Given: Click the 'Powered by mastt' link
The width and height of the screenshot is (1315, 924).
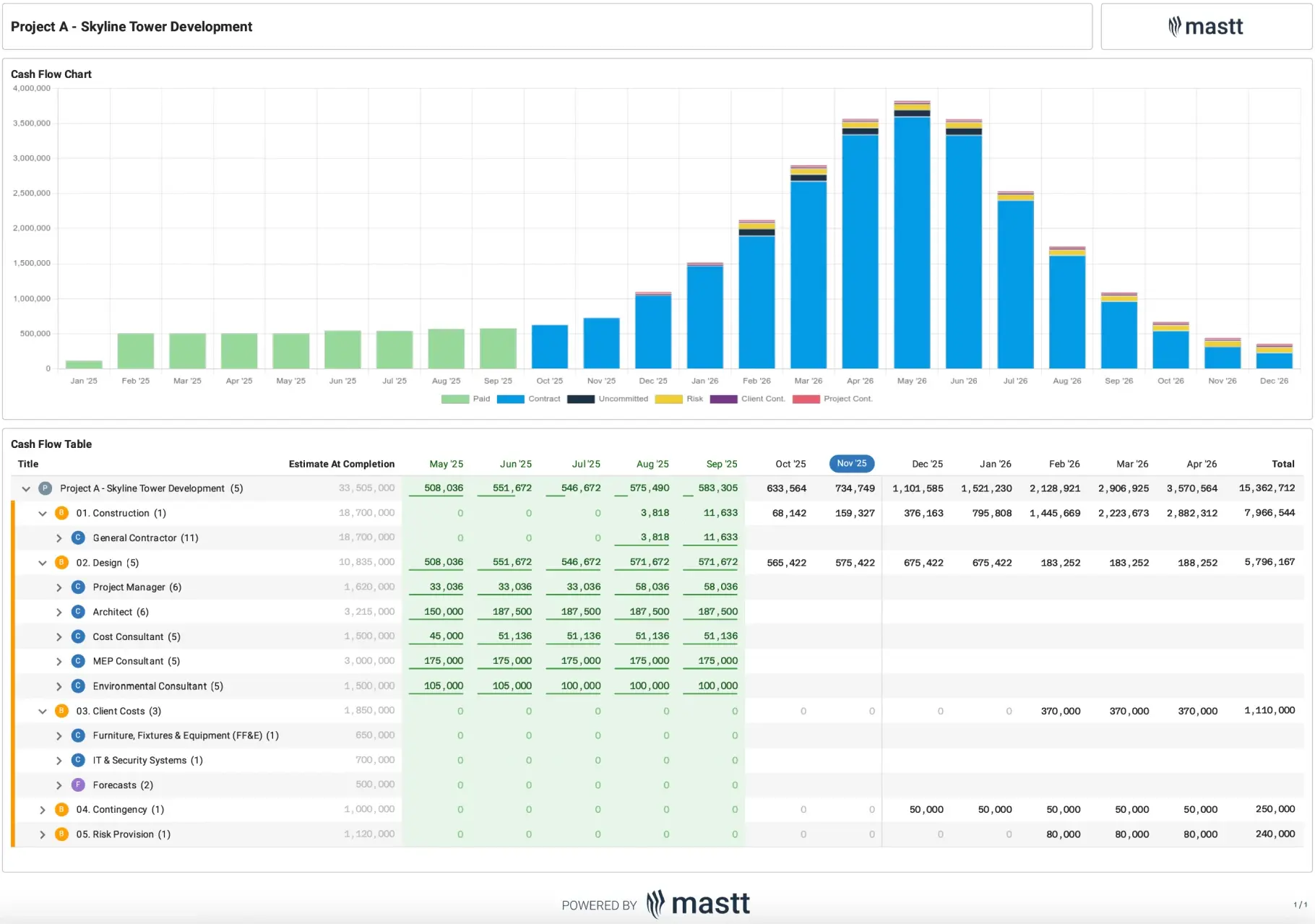Looking at the screenshot, I should point(656,904).
